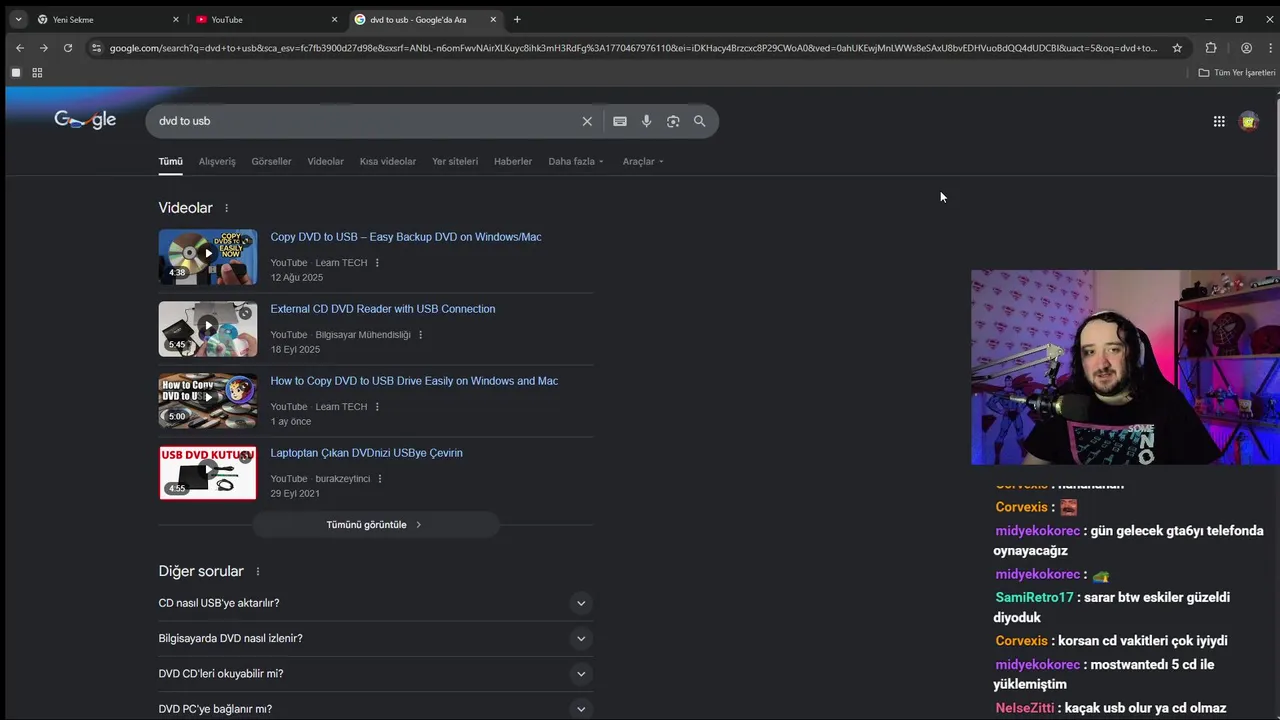Close the Yeni Sekme tab
This screenshot has width=1280, height=720.
coord(176,19)
